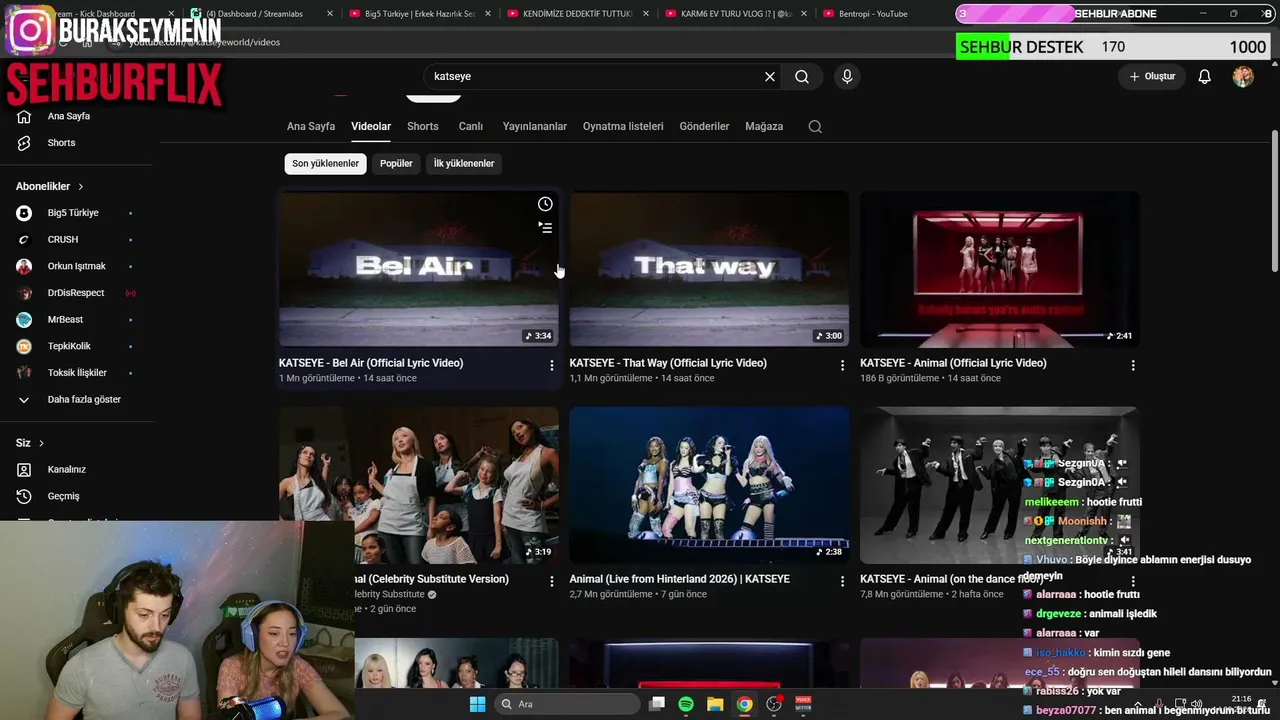Viewport: 1280px width, 720px height.
Task: Filter videos by Son yüklenenler
Action: 326,164
